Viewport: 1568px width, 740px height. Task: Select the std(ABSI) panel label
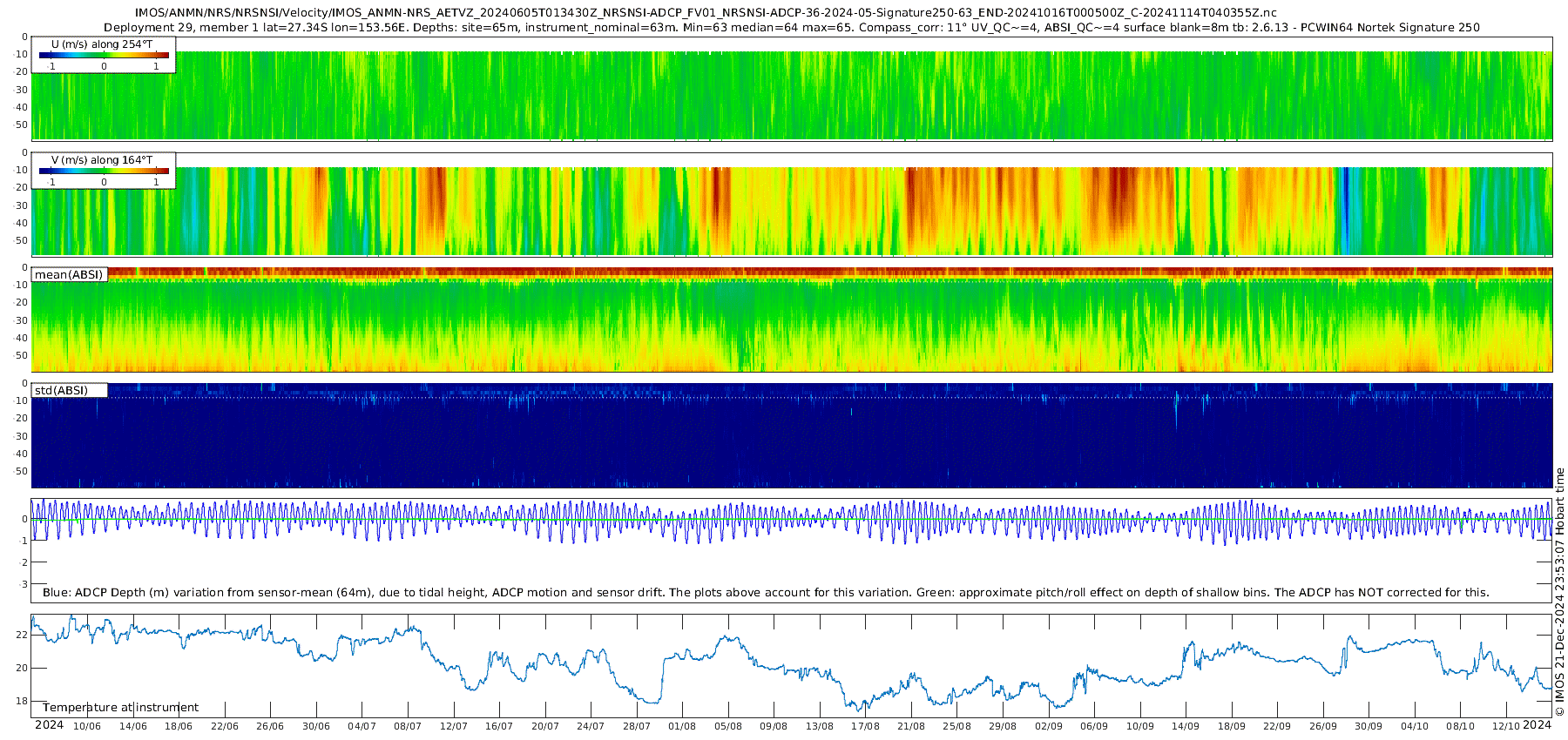(x=61, y=390)
